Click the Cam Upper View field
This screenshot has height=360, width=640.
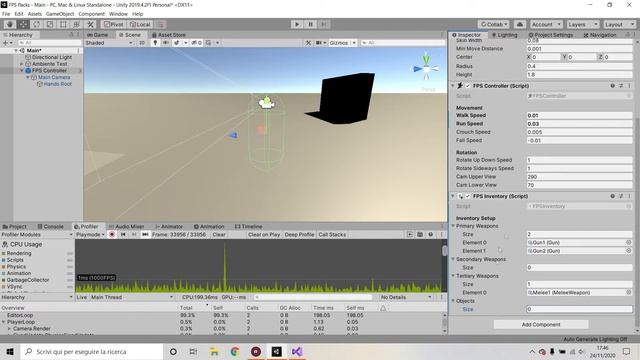pyautogui.click(x=579, y=177)
